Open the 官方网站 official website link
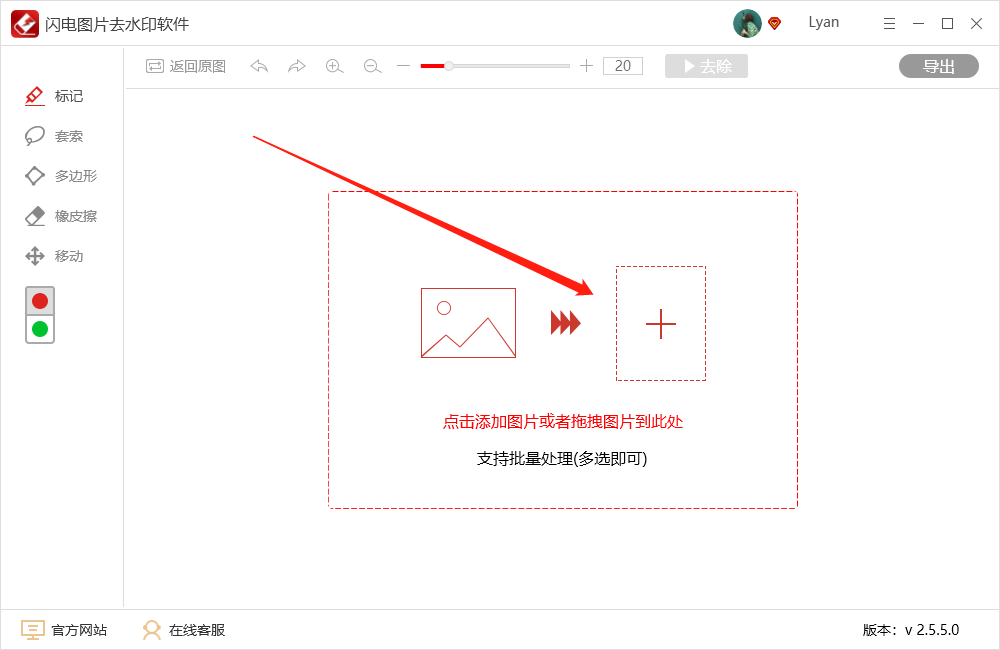Viewport: 1000px width, 650px height. coord(64,630)
